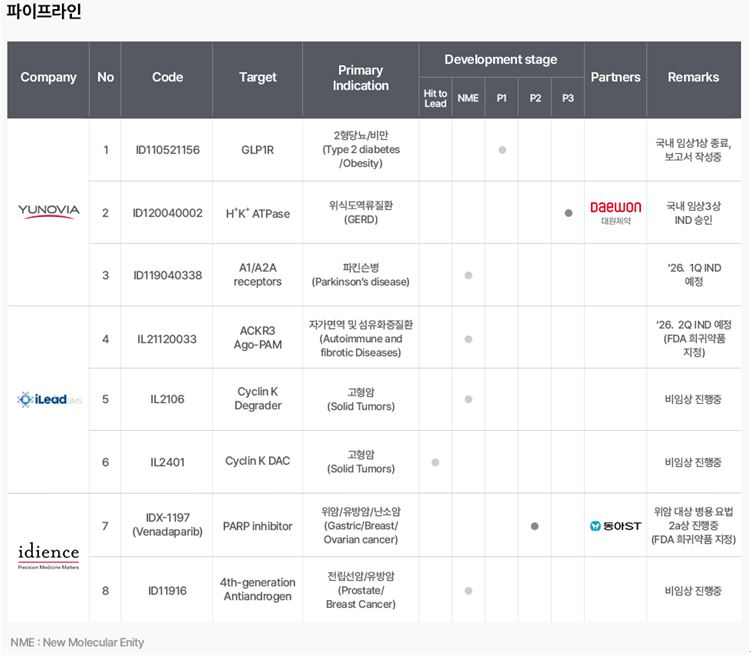Open code ID119040338 entry
The width and height of the screenshot is (751, 656).
(x=167, y=276)
